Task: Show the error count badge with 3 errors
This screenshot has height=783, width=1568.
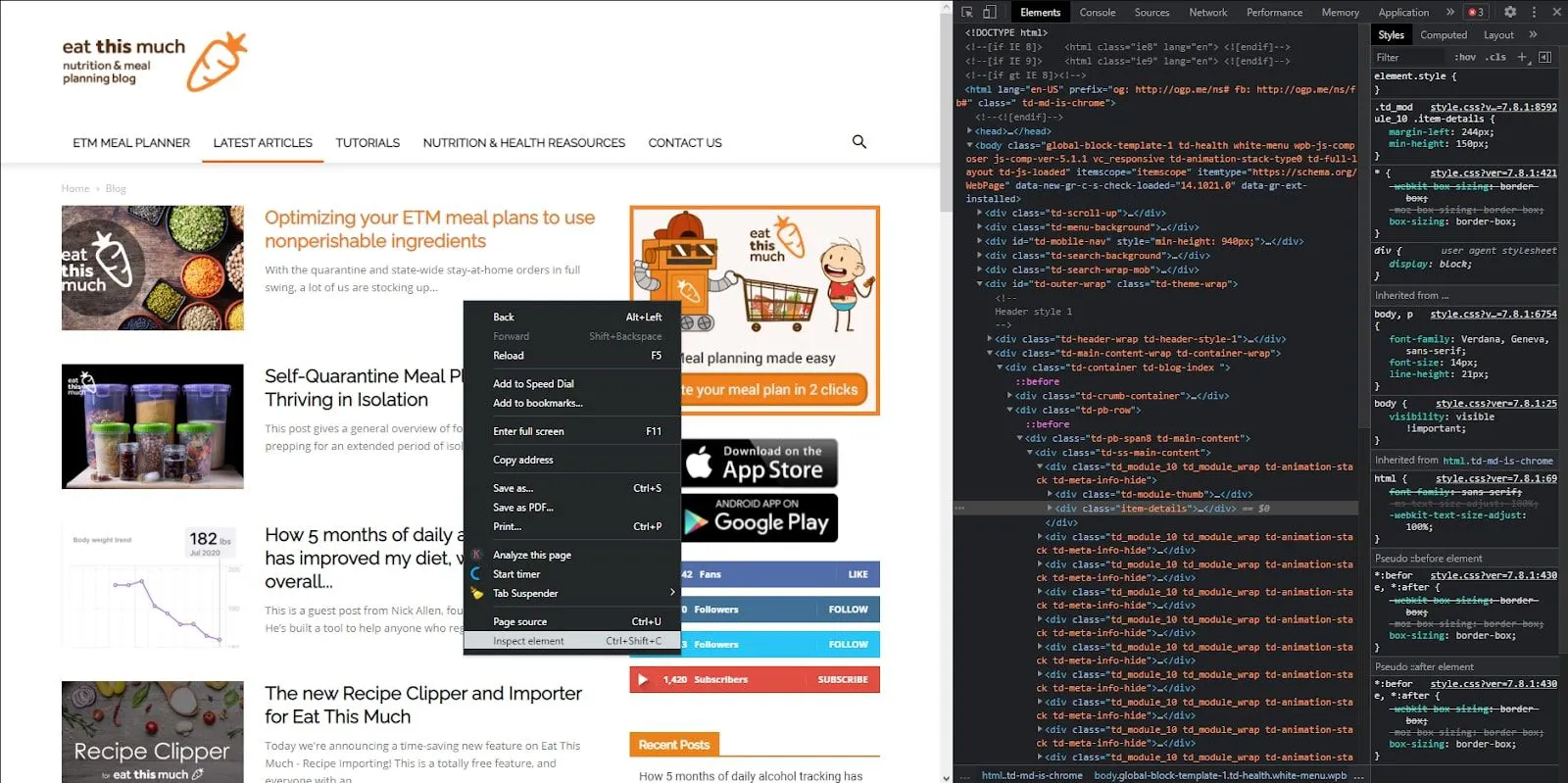Action: pyautogui.click(x=1476, y=13)
